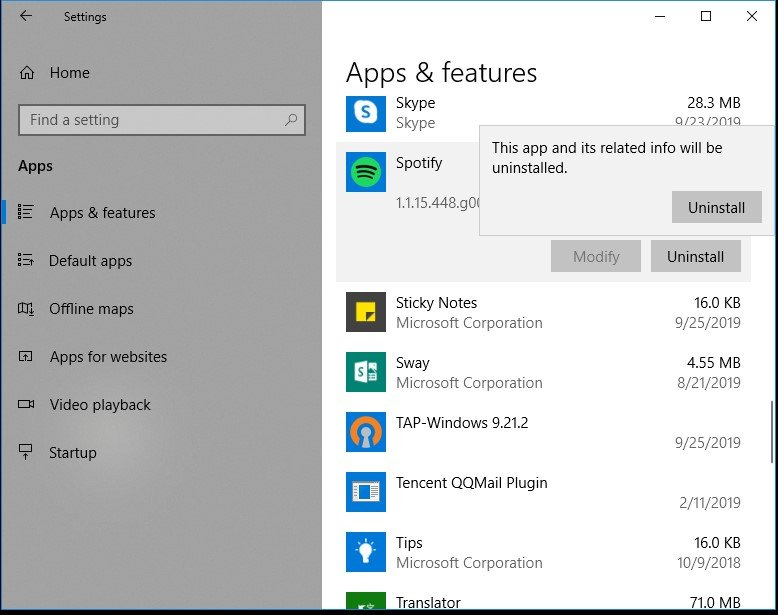Click Tips install date 10/9/2018
The image size is (778, 615).
point(709,563)
